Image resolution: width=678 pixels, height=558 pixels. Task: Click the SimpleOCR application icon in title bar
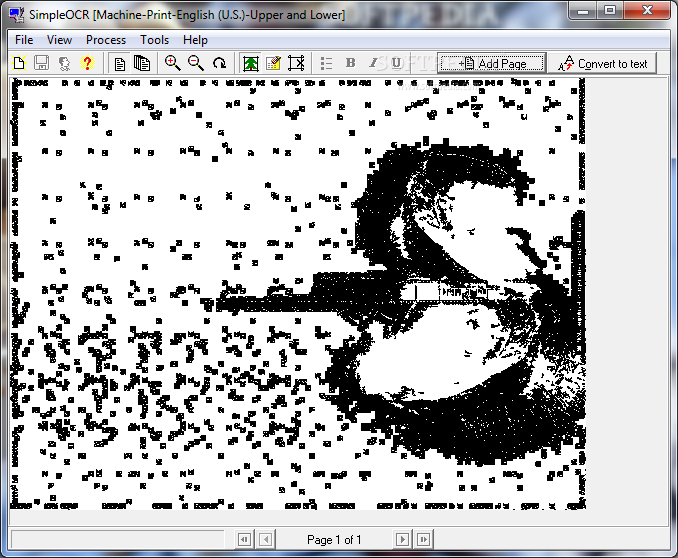(17, 14)
